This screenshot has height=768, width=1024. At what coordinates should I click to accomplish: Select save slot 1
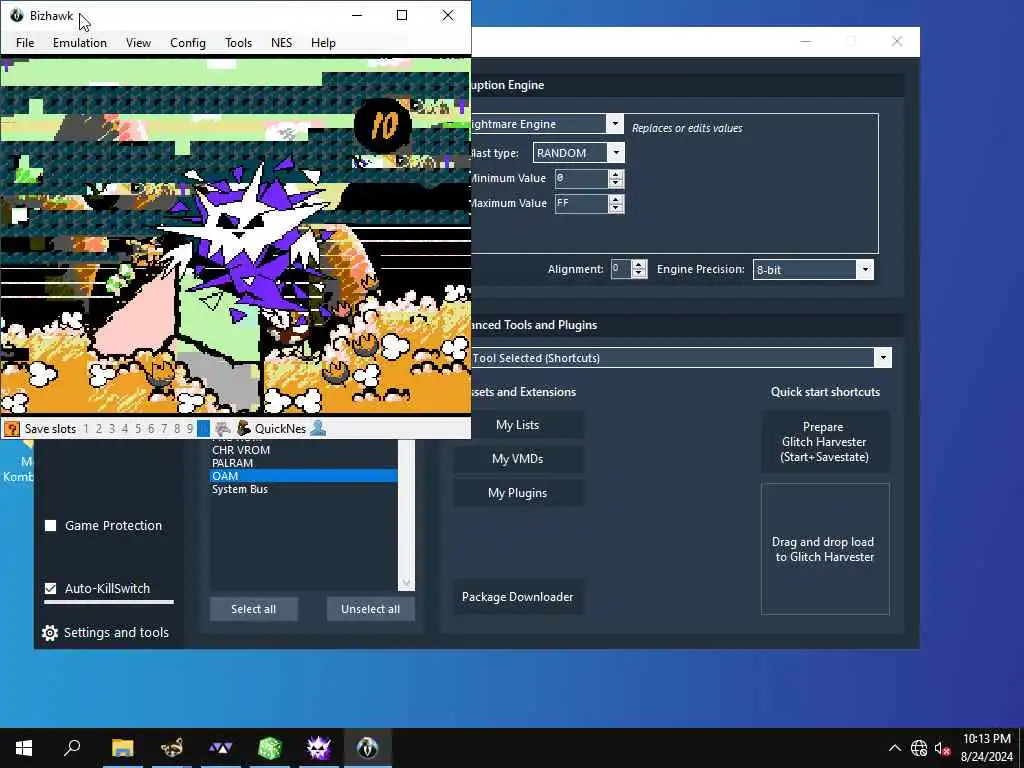[86, 428]
